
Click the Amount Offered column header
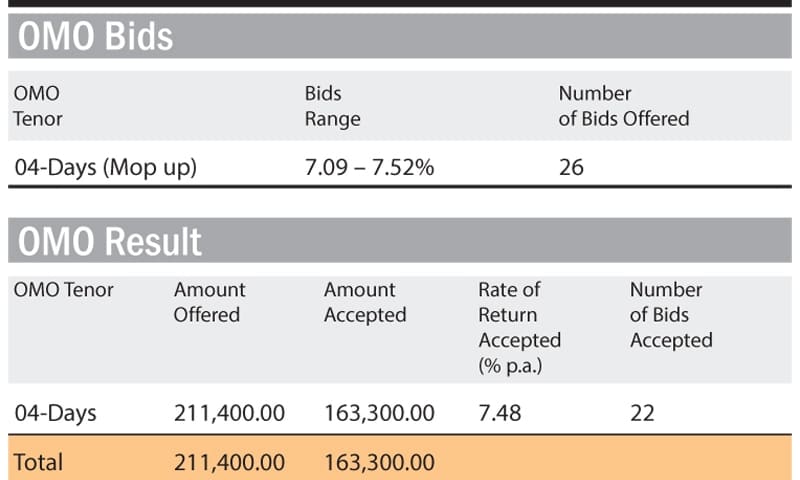point(209,302)
